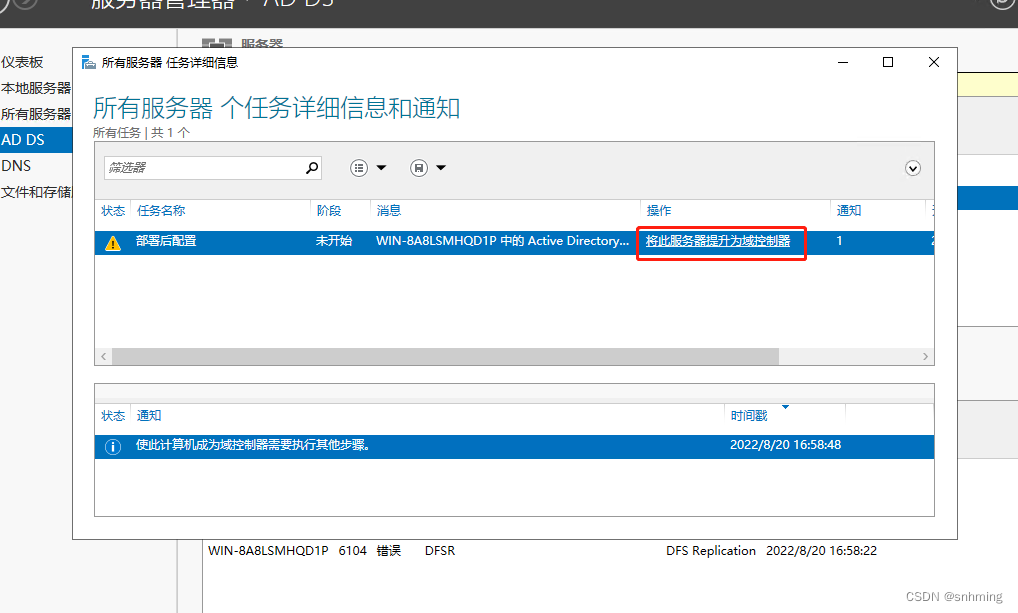Expand the filter panel chevron

pyautogui.click(x=913, y=169)
